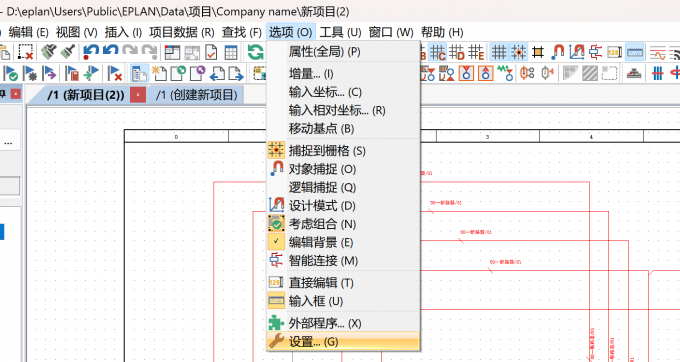
Task: Go to next page blue-arrow icon
Action: tap(235, 73)
